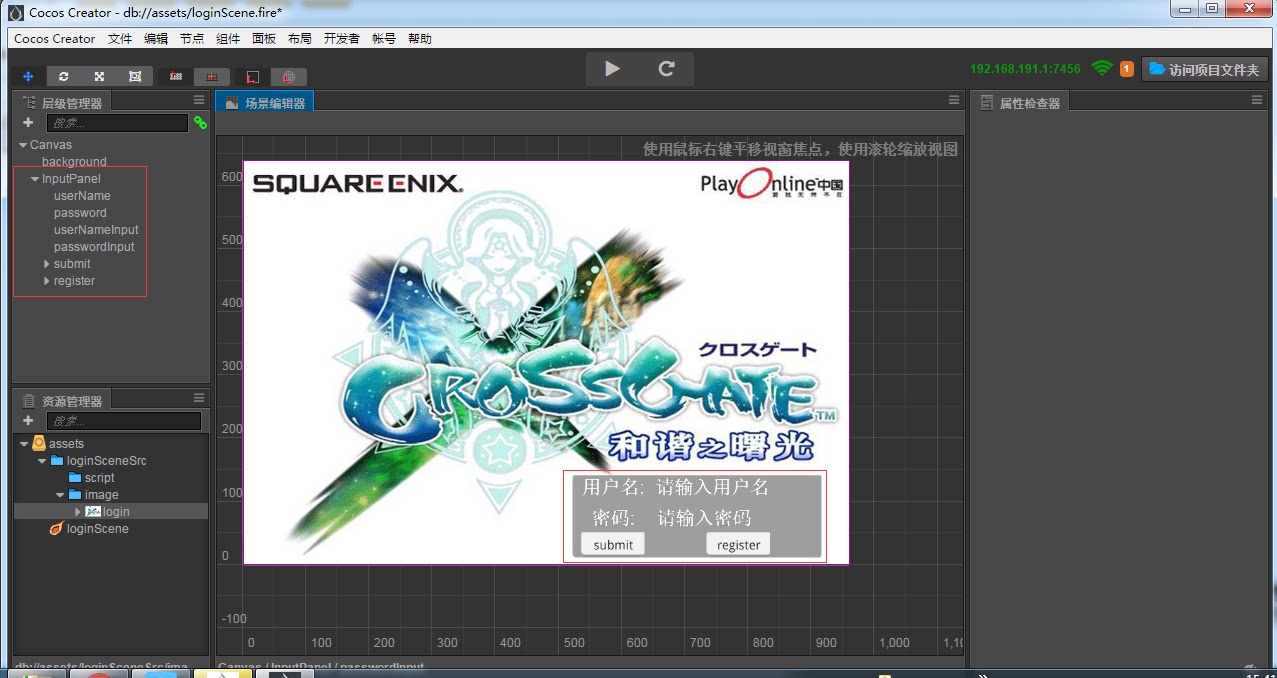This screenshot has height=678, width=1277.
Task: Select the 属性检查器 tab
Action: [x=1020, y=102]
